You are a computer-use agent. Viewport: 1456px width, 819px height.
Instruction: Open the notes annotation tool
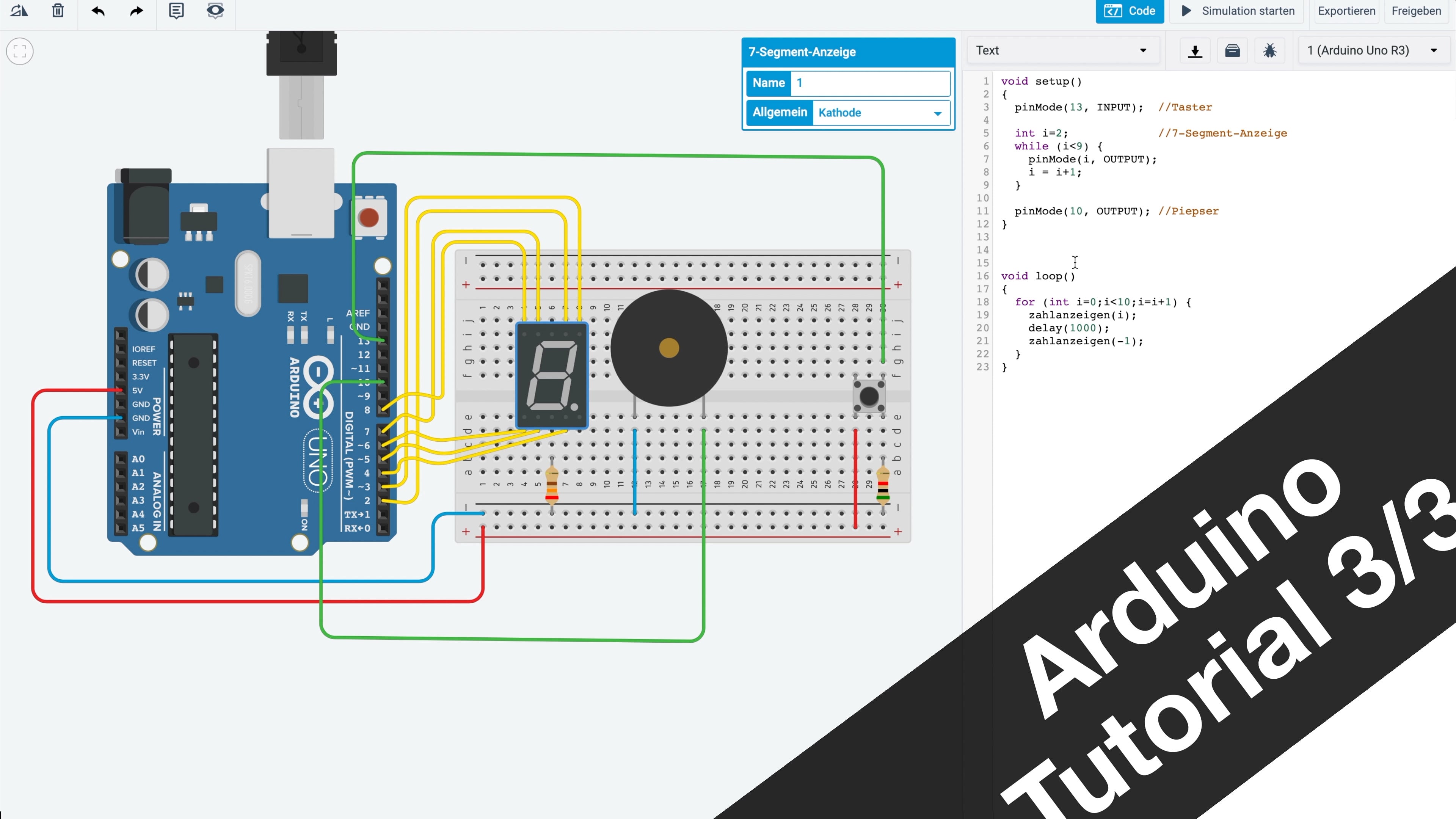tap(176, 11)
